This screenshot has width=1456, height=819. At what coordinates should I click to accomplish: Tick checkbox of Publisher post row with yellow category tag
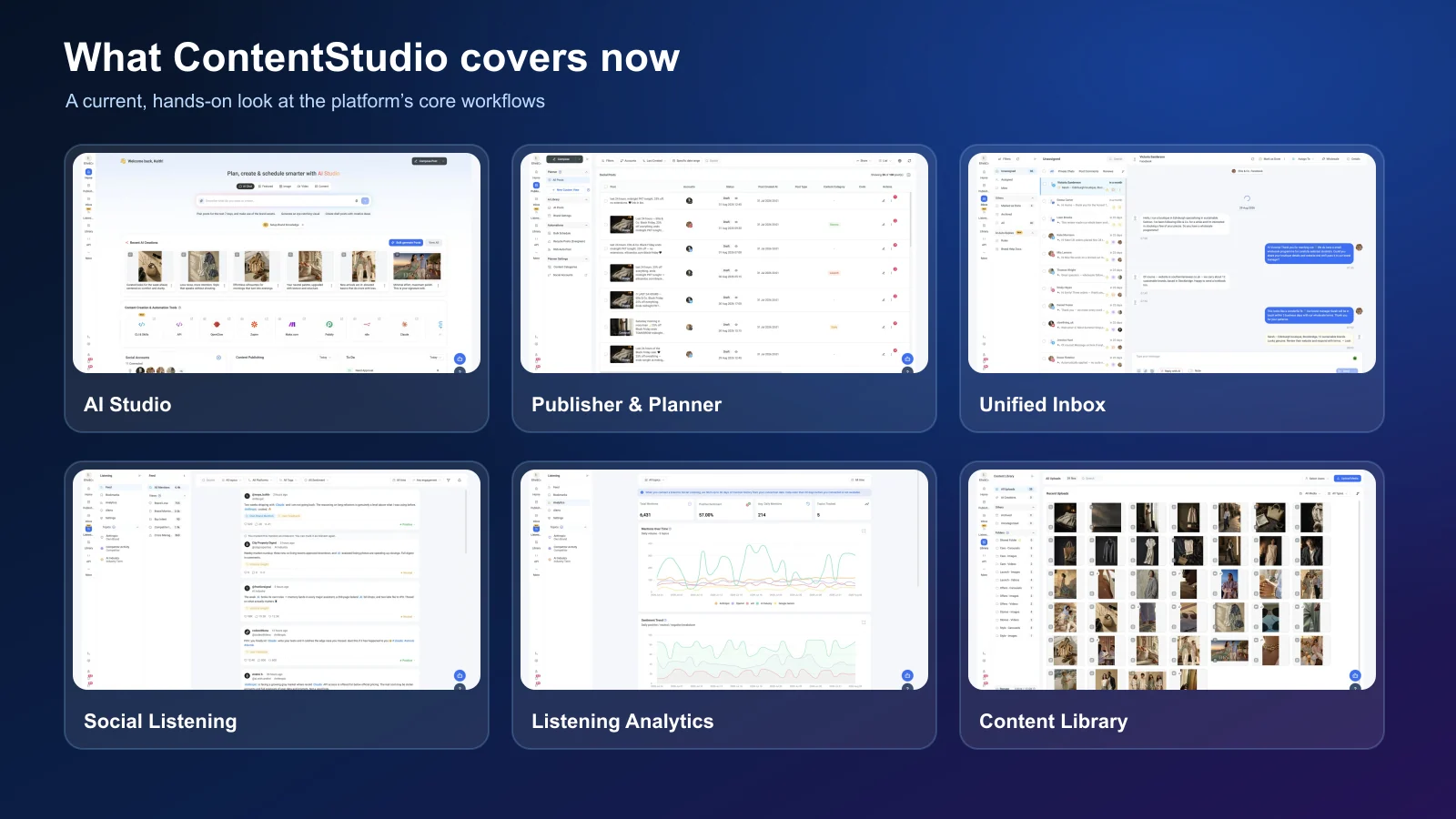tap(606, 327)
